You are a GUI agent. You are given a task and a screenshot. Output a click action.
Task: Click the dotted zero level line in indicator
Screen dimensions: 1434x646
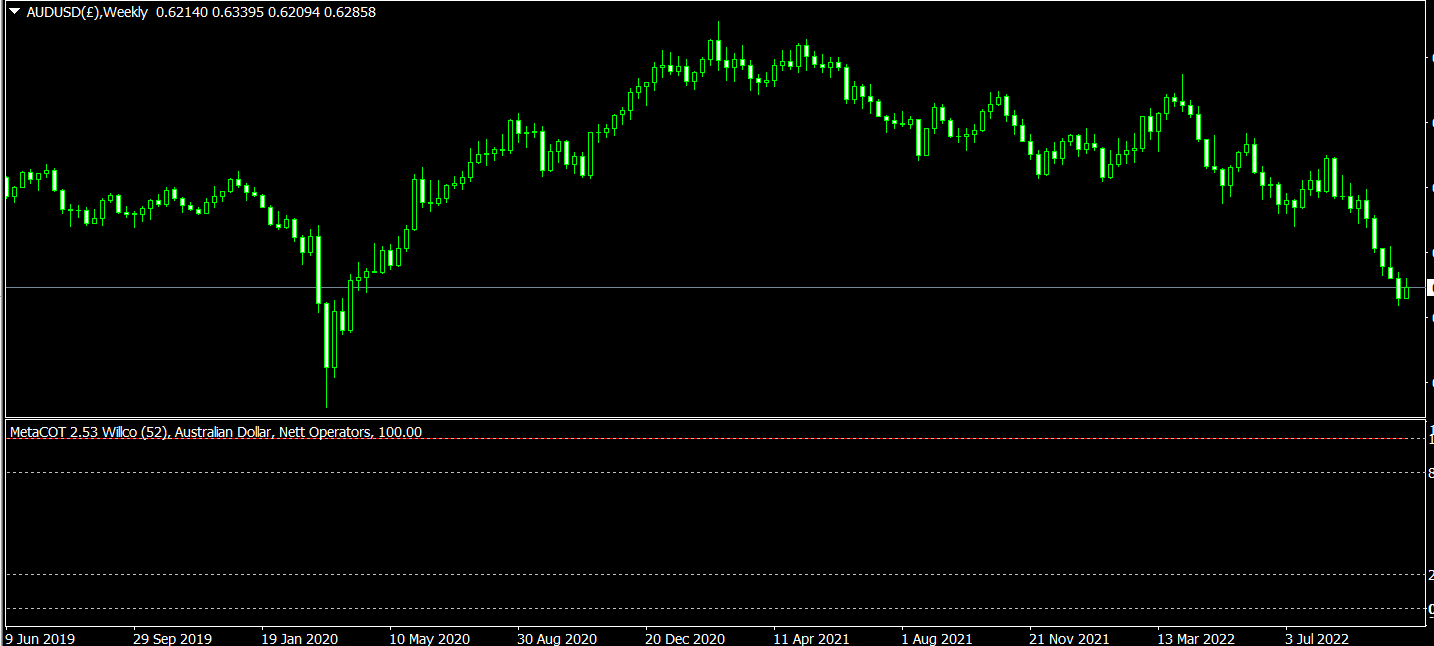[x=714, y=608]
